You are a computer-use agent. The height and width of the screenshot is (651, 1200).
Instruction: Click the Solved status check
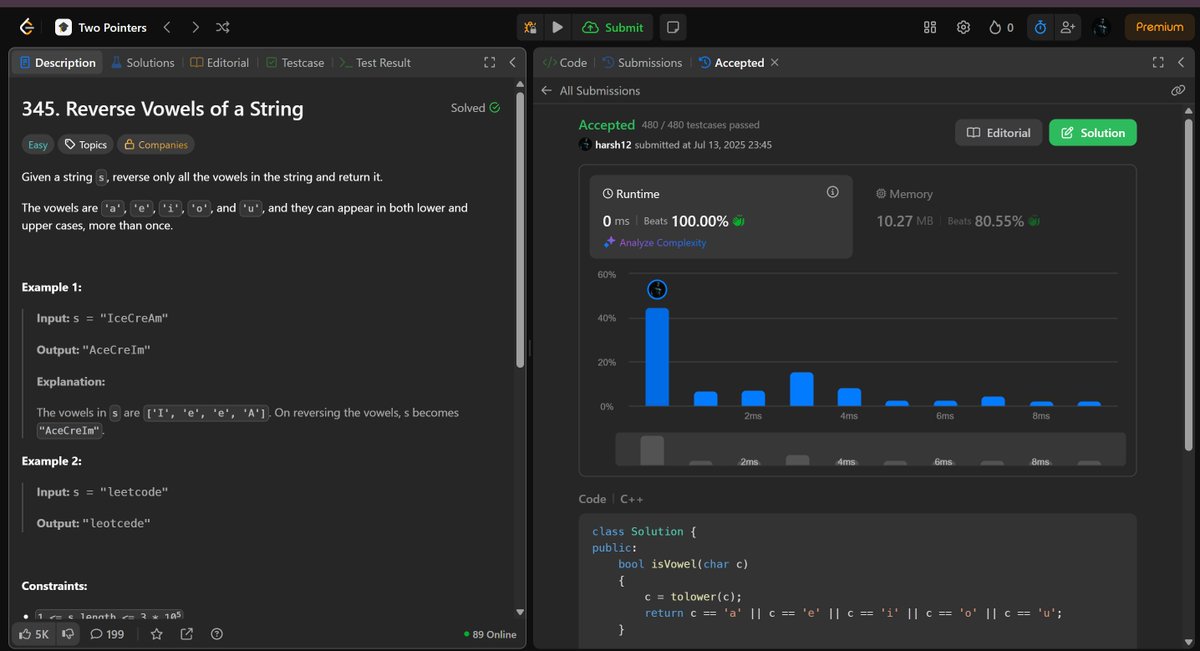476,108
